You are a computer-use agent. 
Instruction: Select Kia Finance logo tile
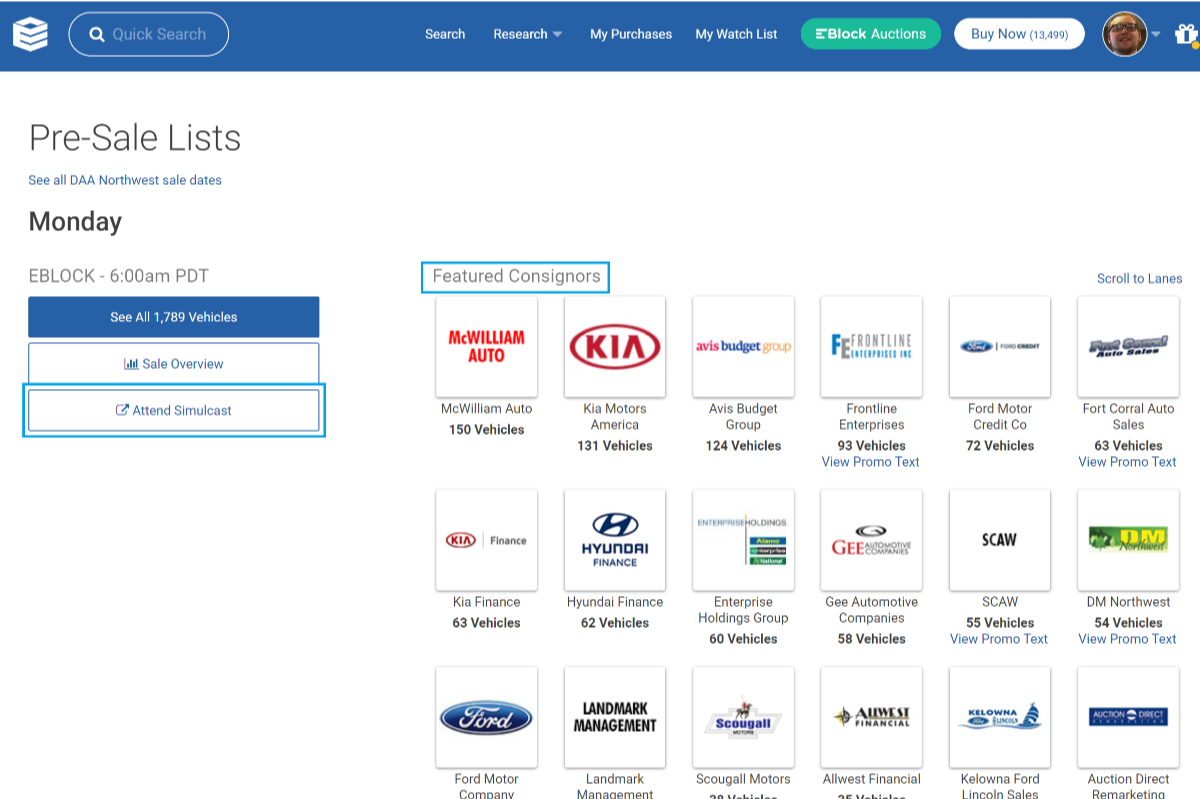pyautogui.click(x=487, y=540)
